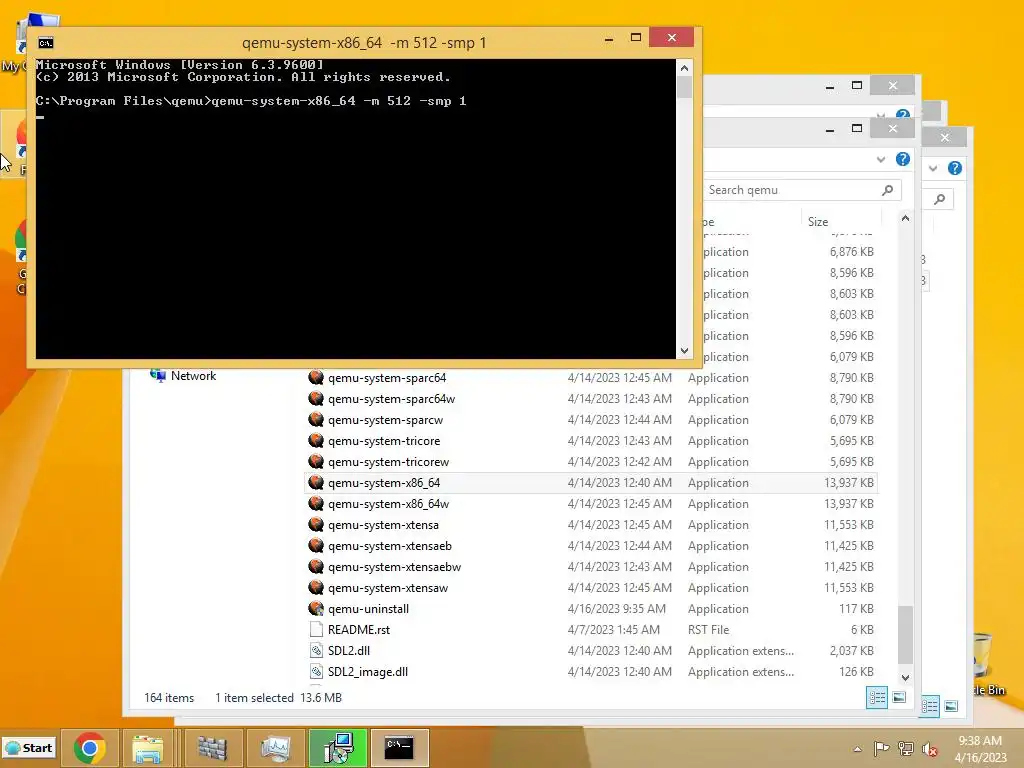Click the SDL2.dll file icon
Image resolution: width=1024 pixels, height=768 pixels.
[x=316, y=650]
